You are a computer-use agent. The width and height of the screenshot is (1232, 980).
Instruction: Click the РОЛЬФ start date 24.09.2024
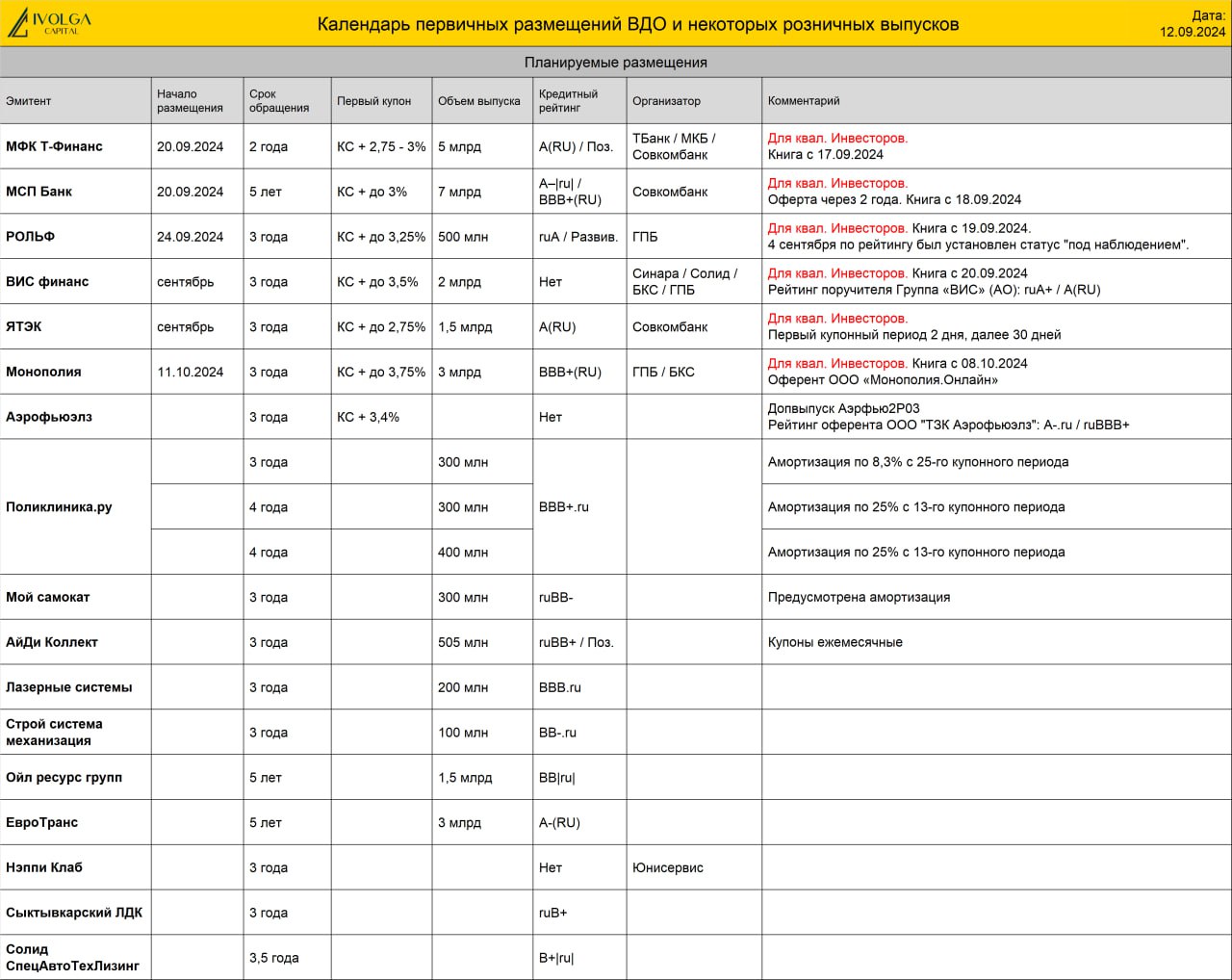pos(191,237)
